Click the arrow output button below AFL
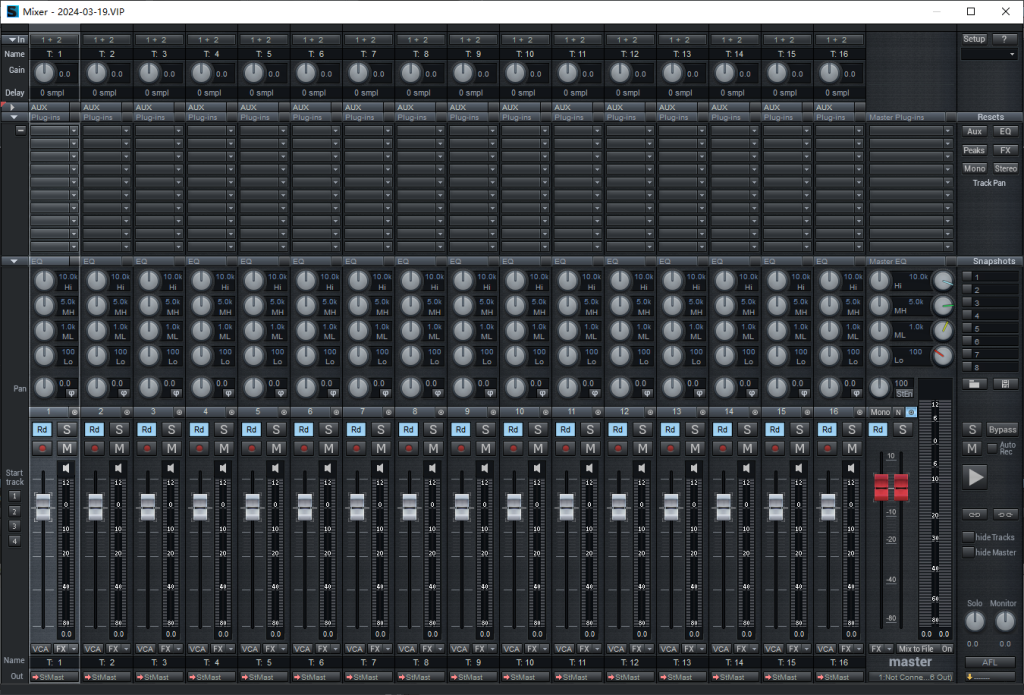This screenshot has height=695, width=1024. pyautogui.click(x=989, y=677)
